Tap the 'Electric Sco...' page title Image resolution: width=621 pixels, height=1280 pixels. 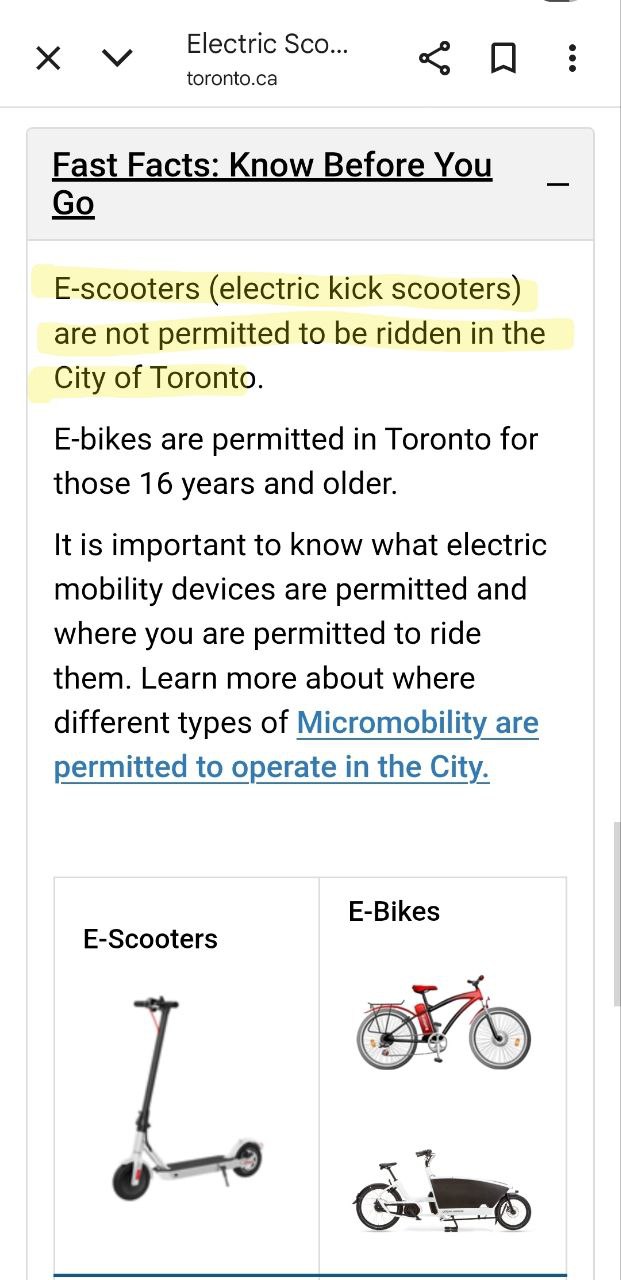(267, 44)
